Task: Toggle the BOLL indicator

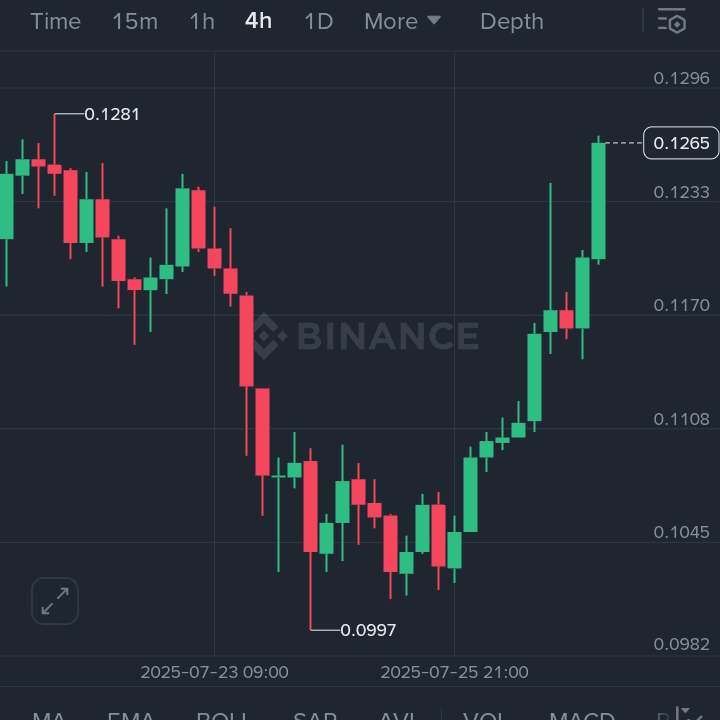Action: [221, 714]
